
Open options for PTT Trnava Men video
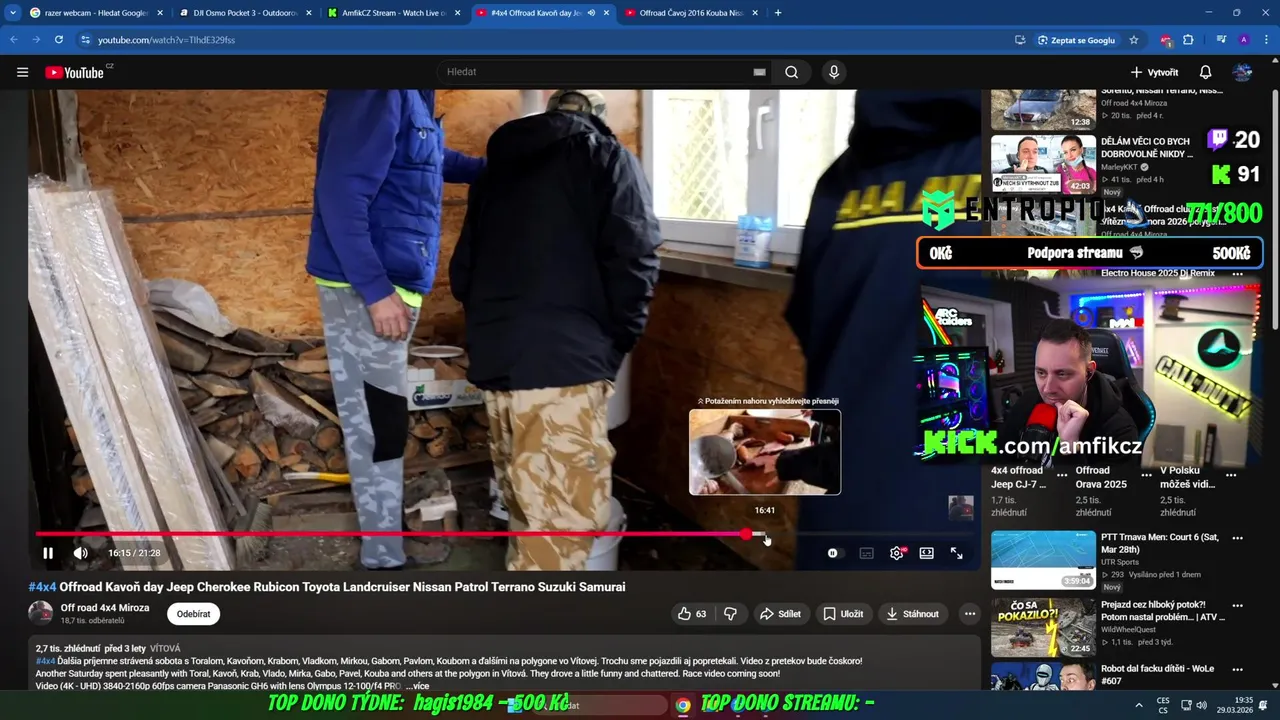1237,538
